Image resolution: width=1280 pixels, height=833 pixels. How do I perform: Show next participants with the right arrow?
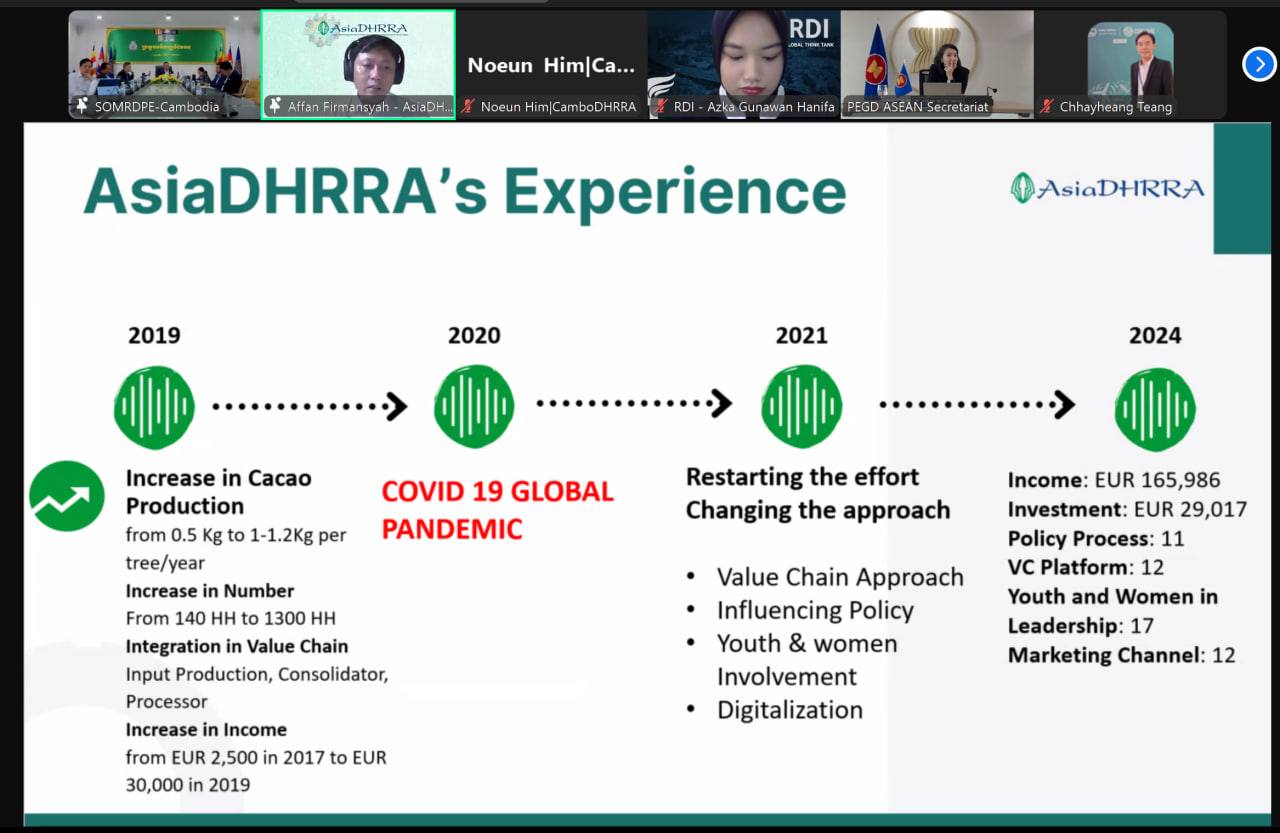(1259, 64)
